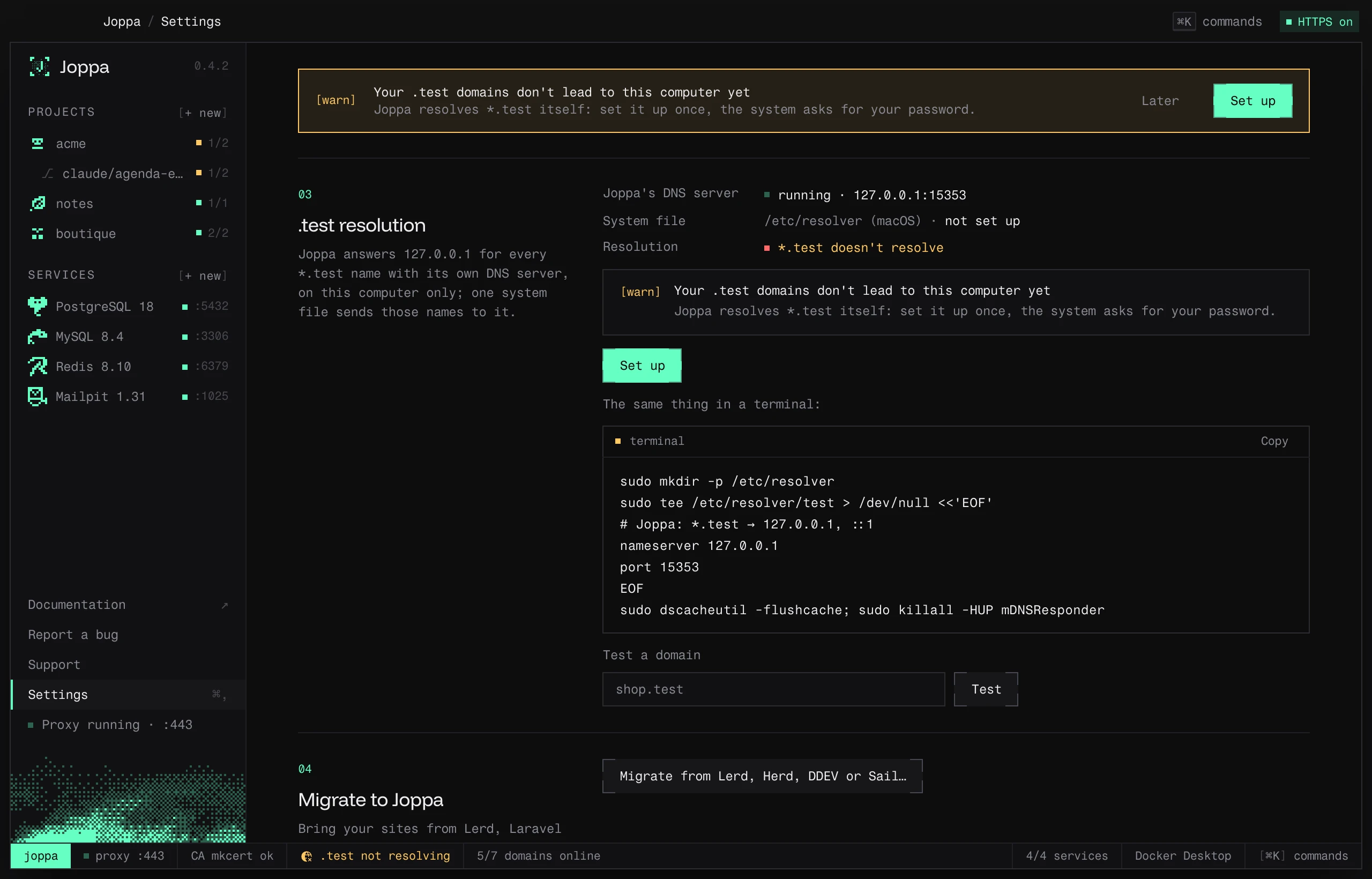Select the Mailpit 1.31 service icon
This screenshot has width=1372, height=879.
(x=38, y=396)
